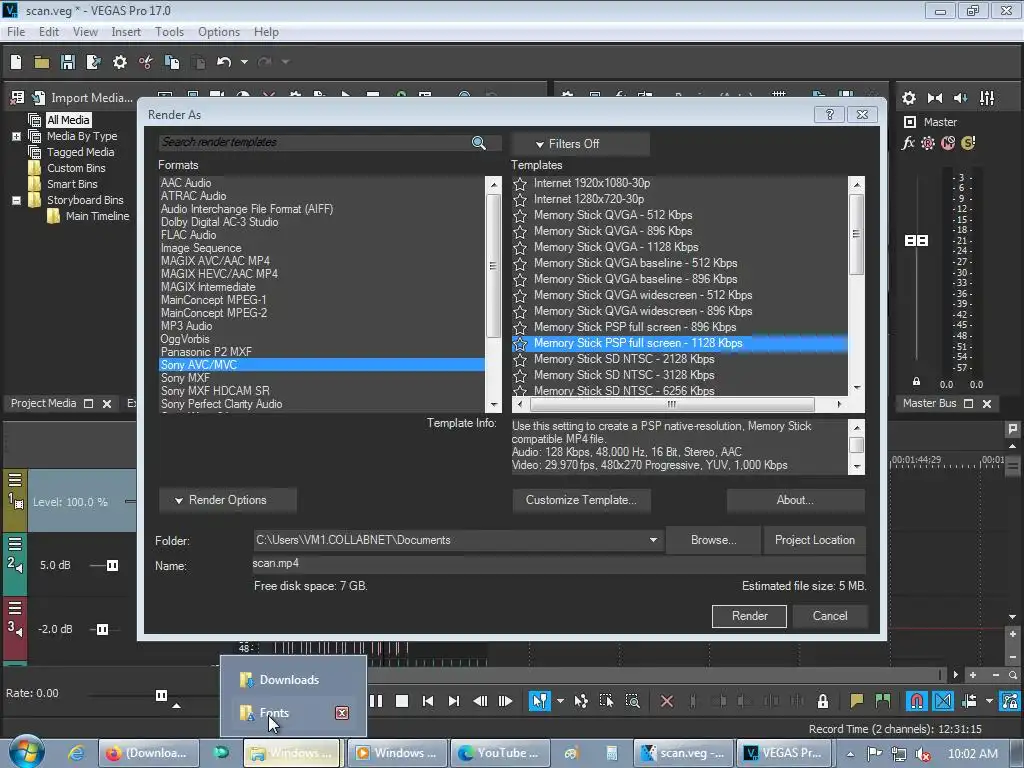Open the Normal Edit tool dropdown arrow
This screenshot has height=768, width=1024.
pos(560,701)
